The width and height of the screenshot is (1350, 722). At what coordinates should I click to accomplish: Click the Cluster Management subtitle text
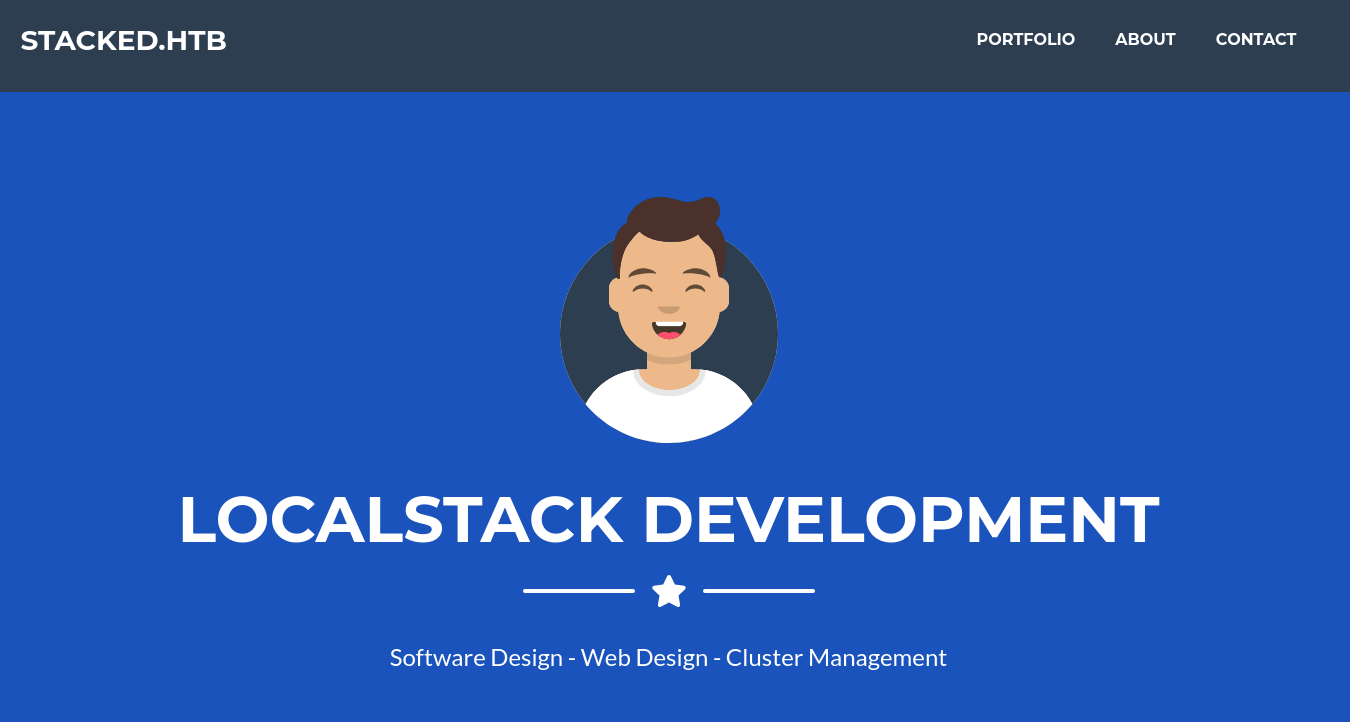(x=836, y=658)
